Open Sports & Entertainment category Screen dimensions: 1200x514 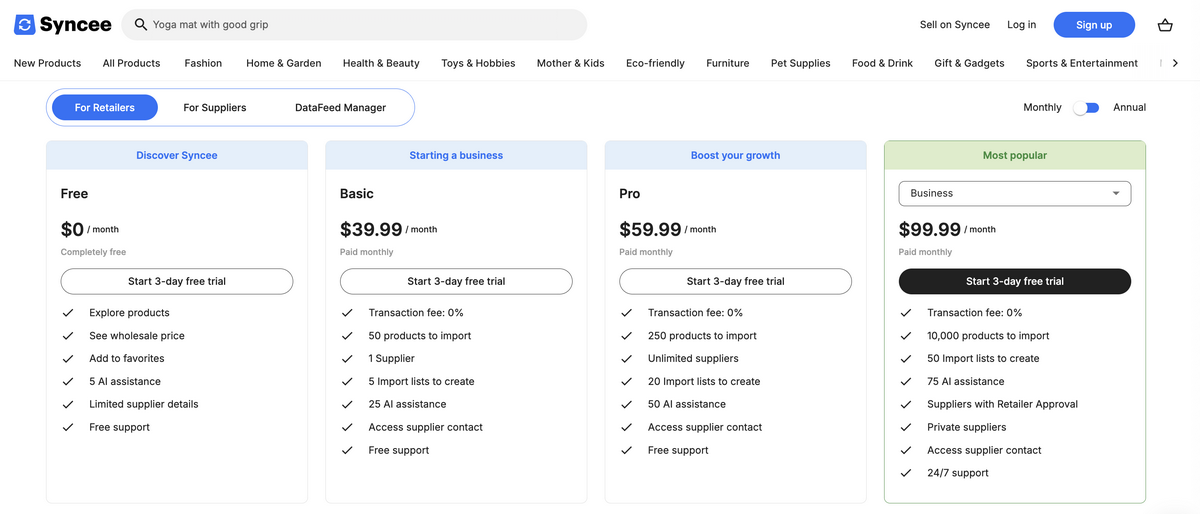coord(1082,63)
